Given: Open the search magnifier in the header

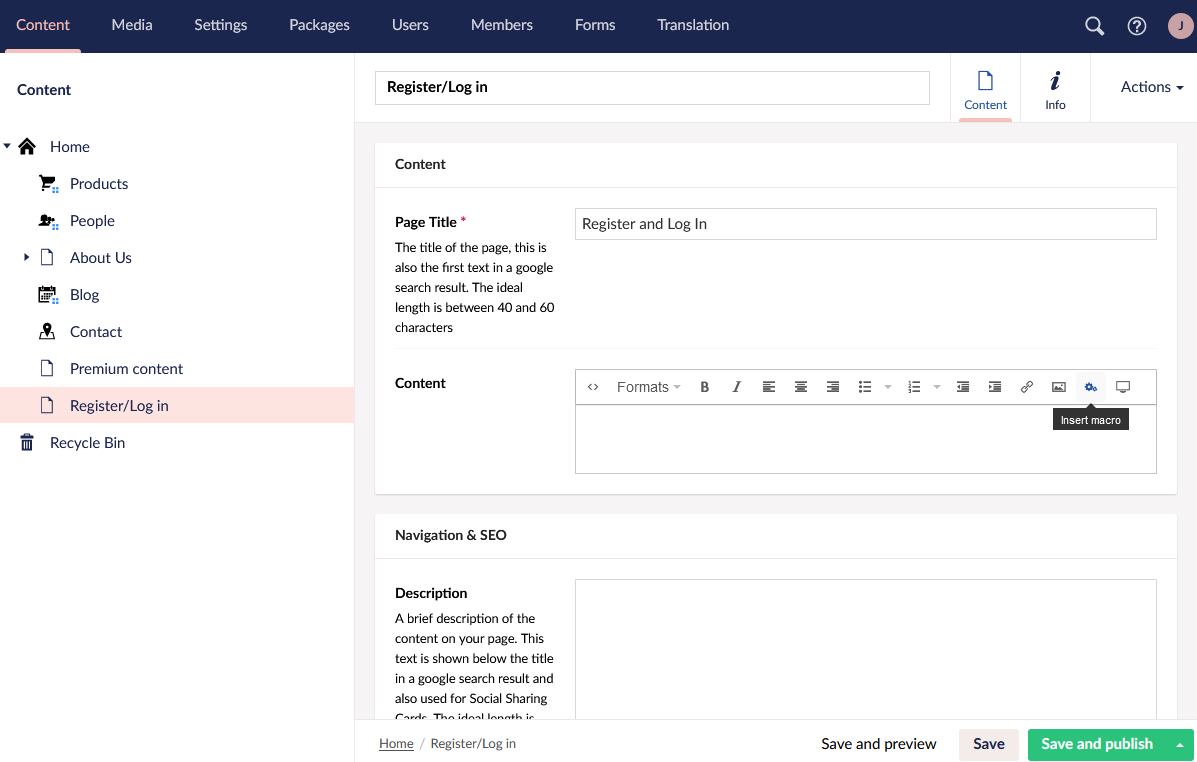Looking at the screenshot, I should tap(1095, 26).
